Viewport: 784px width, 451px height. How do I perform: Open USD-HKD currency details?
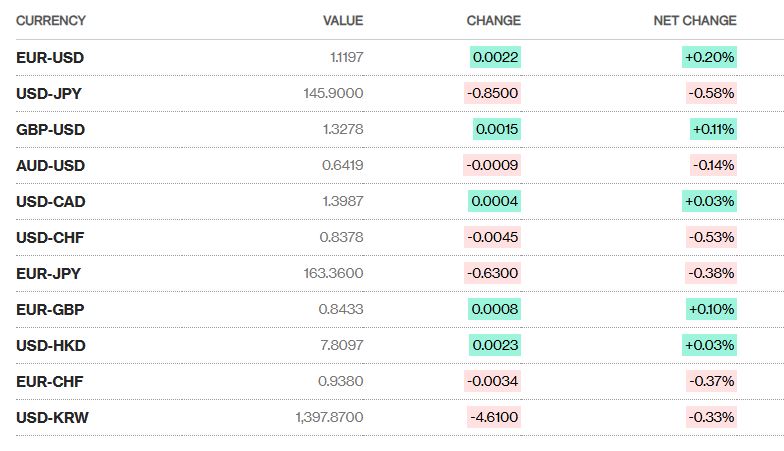(51, 345)
